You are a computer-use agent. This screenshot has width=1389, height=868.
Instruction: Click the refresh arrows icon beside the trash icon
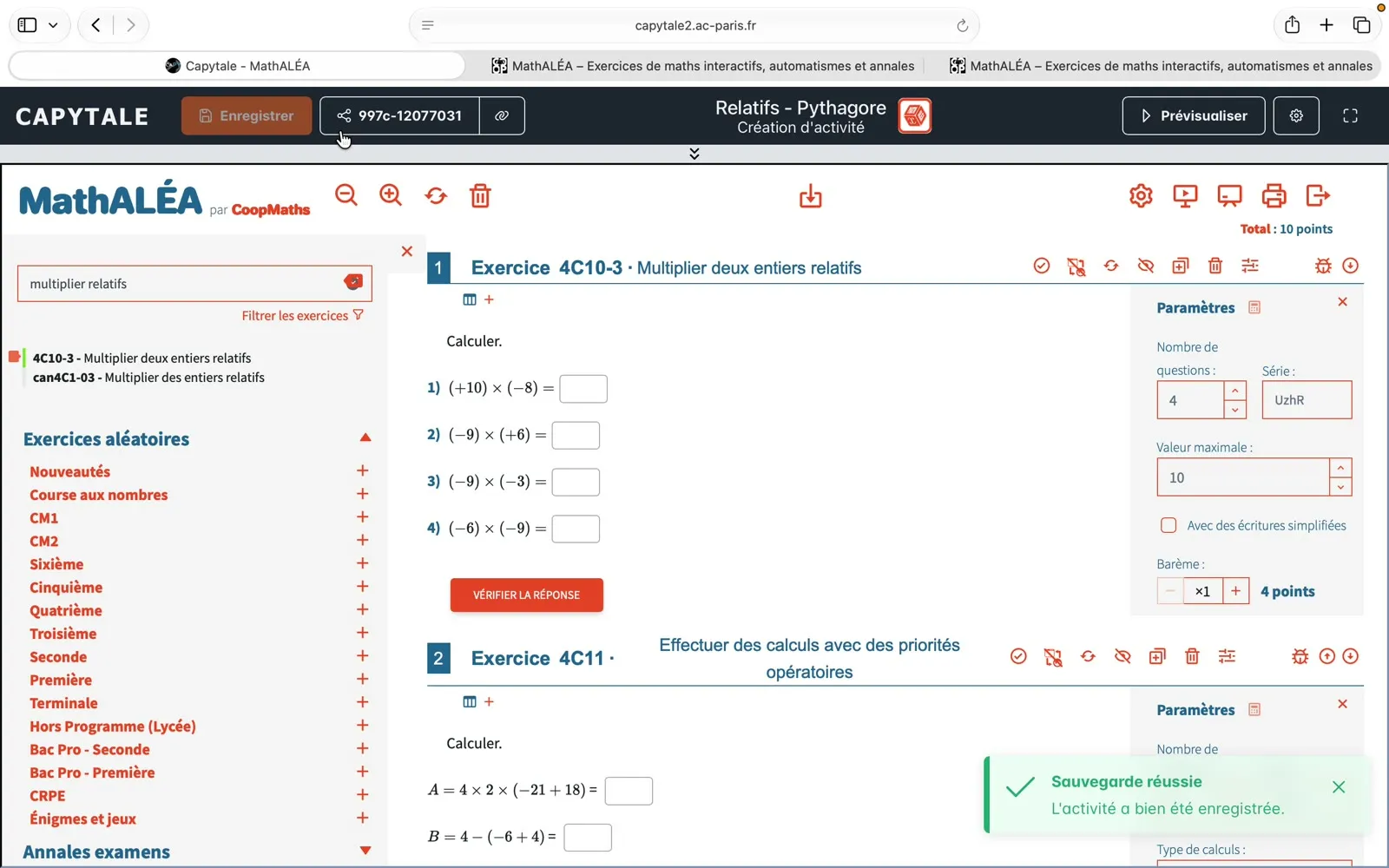436,196
